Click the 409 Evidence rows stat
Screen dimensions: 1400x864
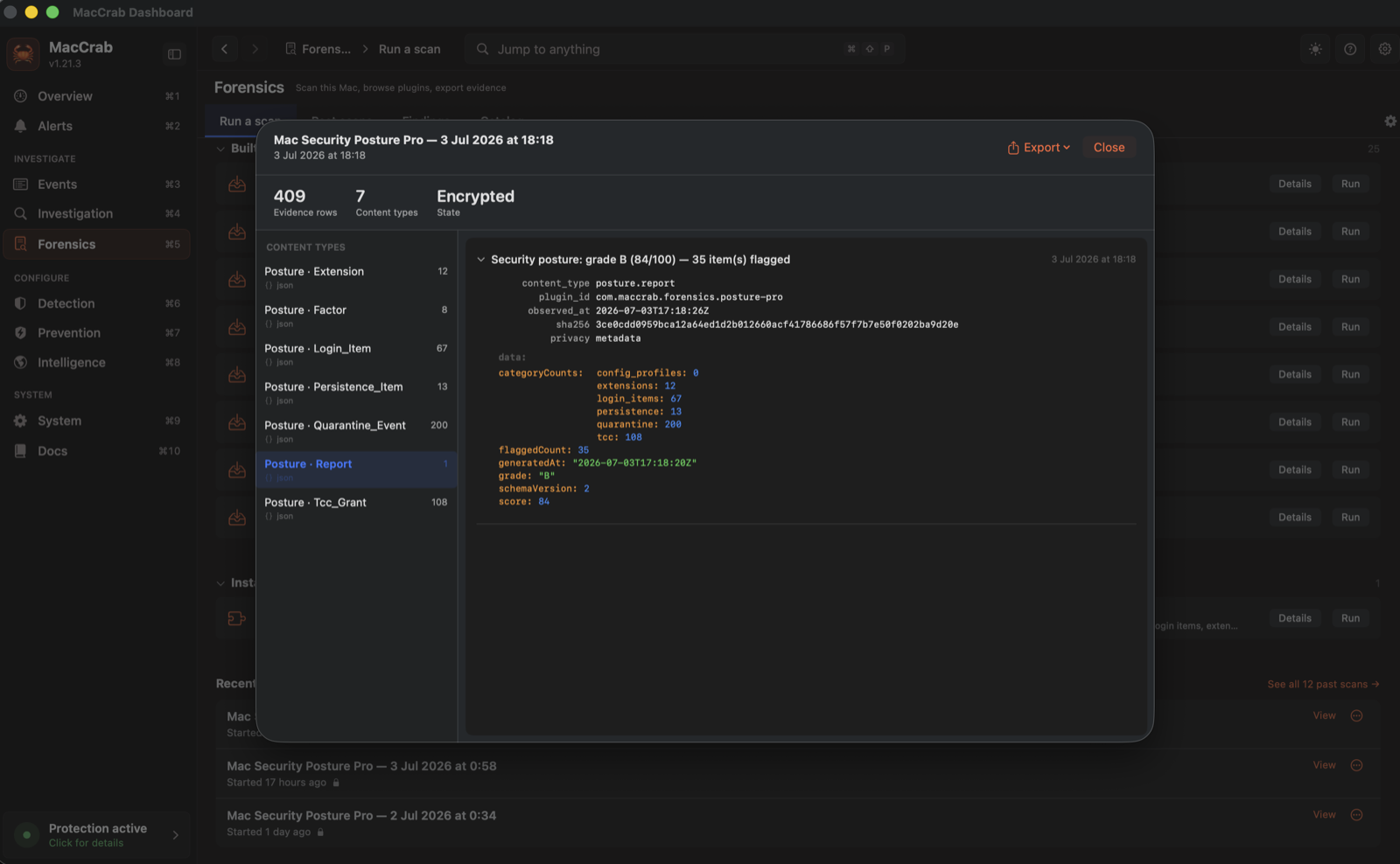[304, 202]
